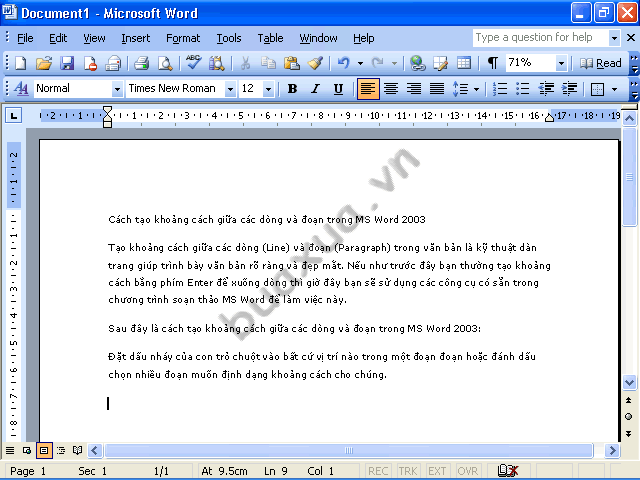Click the E-mail toolbar button
Screen dimensions: 640x480
click(113, 63)
